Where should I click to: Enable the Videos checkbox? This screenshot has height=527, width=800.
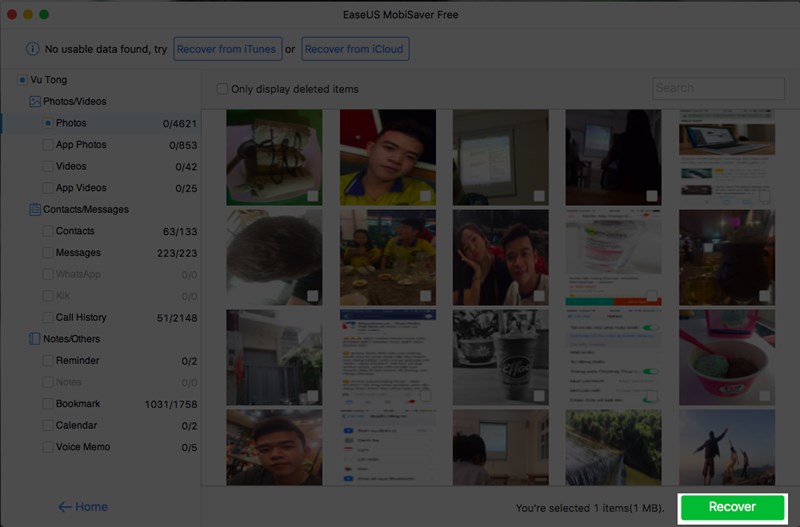coord(47,166)
